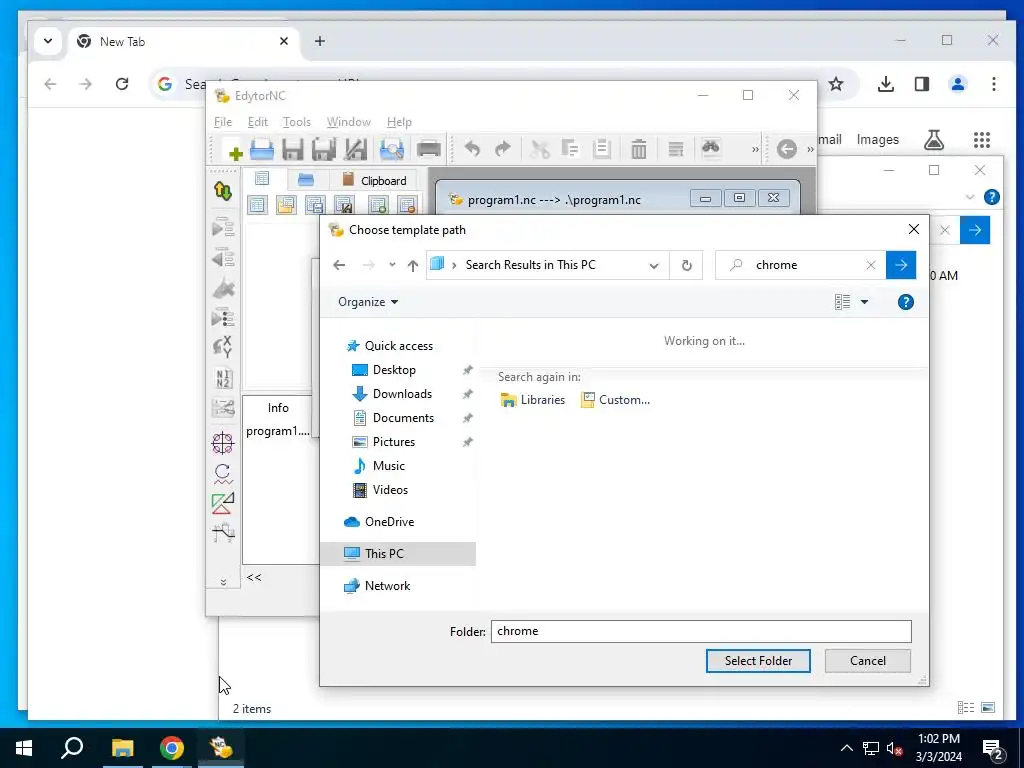This screenshot has width=1024, height=768.
Task: Click the EdytorNC toolbar back arrow circle icon
Action: tap(787, 149)
